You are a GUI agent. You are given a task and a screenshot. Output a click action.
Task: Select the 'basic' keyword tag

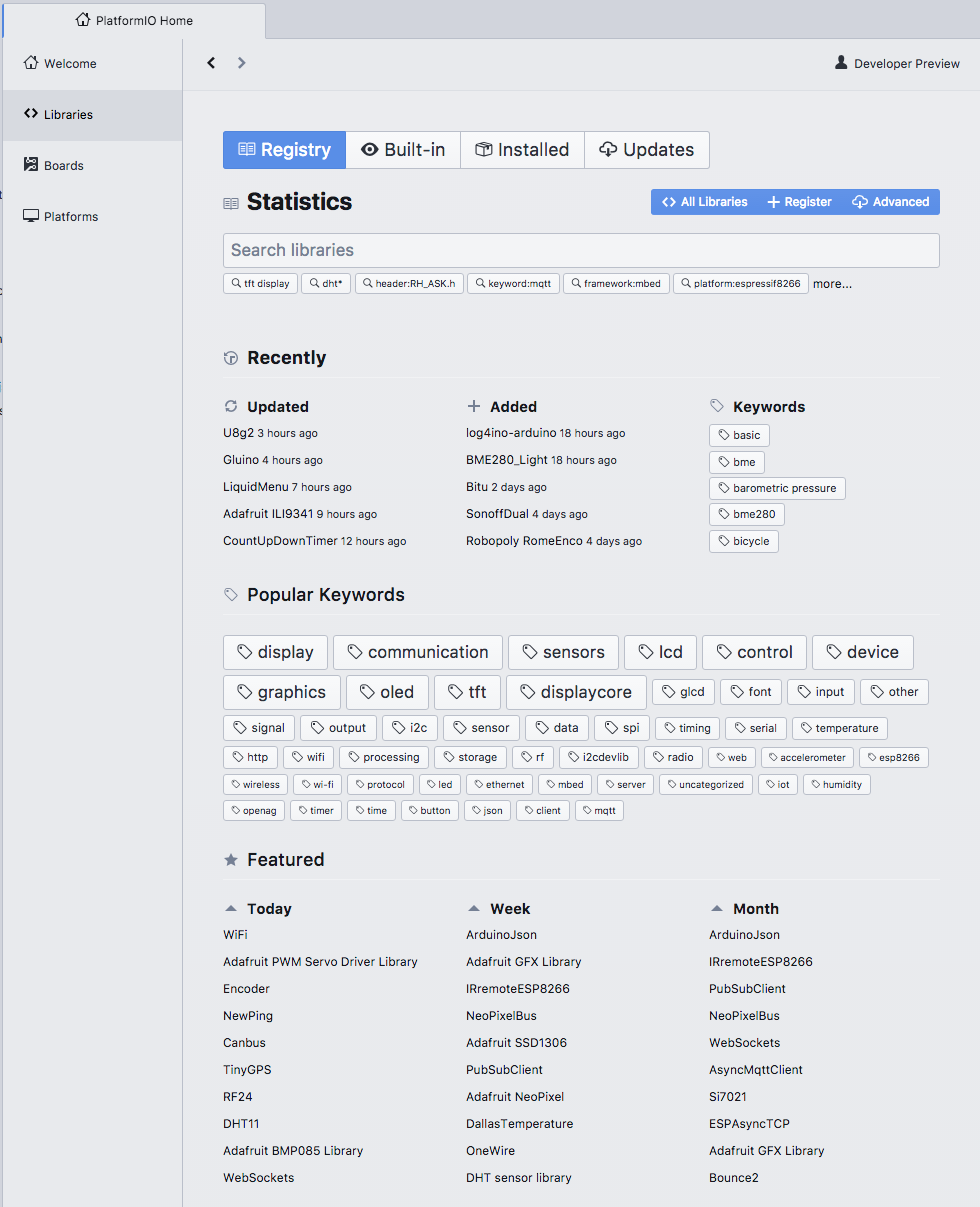pos(740,435)
